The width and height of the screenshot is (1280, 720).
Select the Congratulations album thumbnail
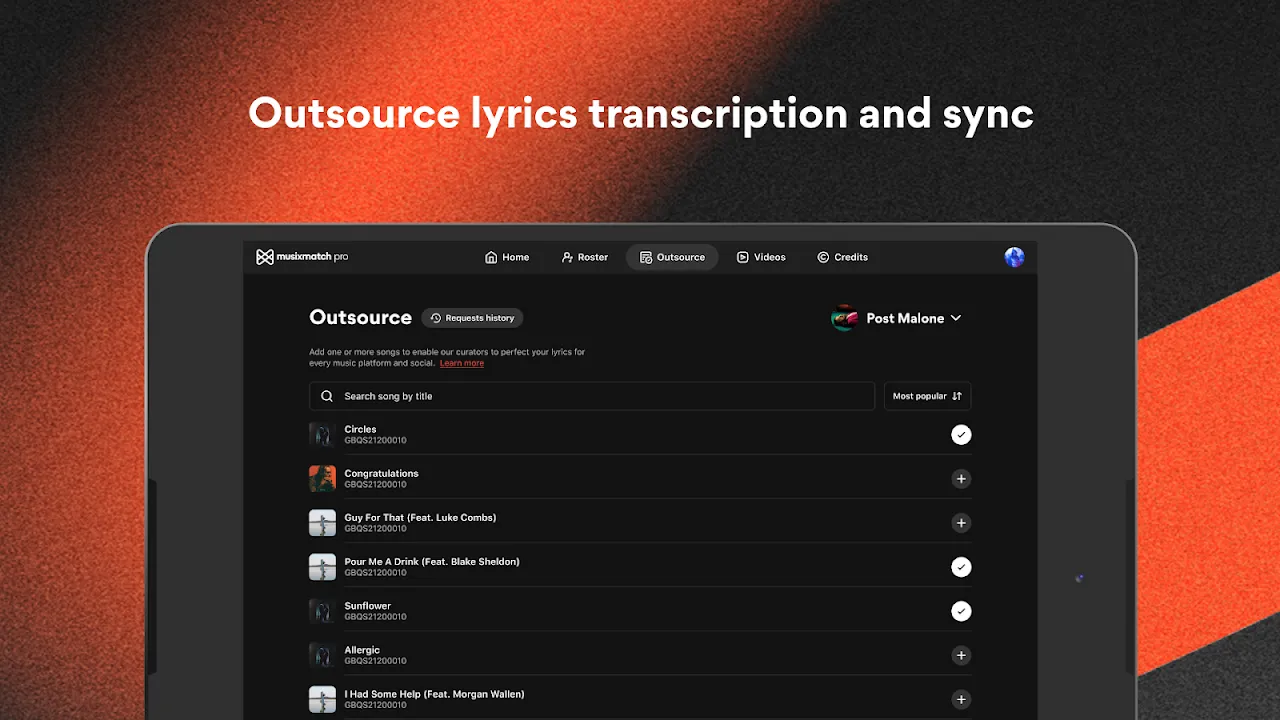(x=322, y=479)
